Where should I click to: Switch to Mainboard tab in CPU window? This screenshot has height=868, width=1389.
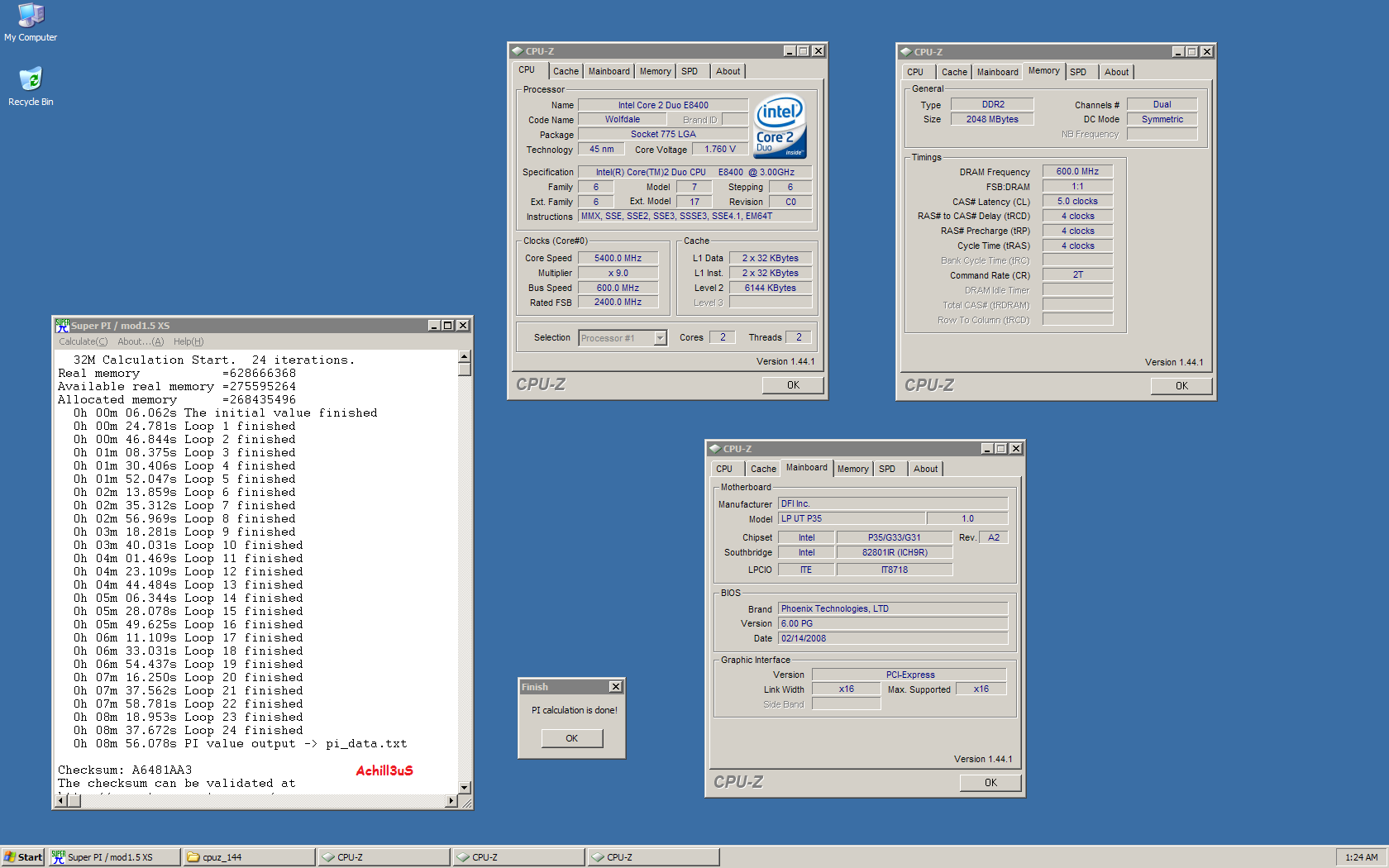point(609,71)
